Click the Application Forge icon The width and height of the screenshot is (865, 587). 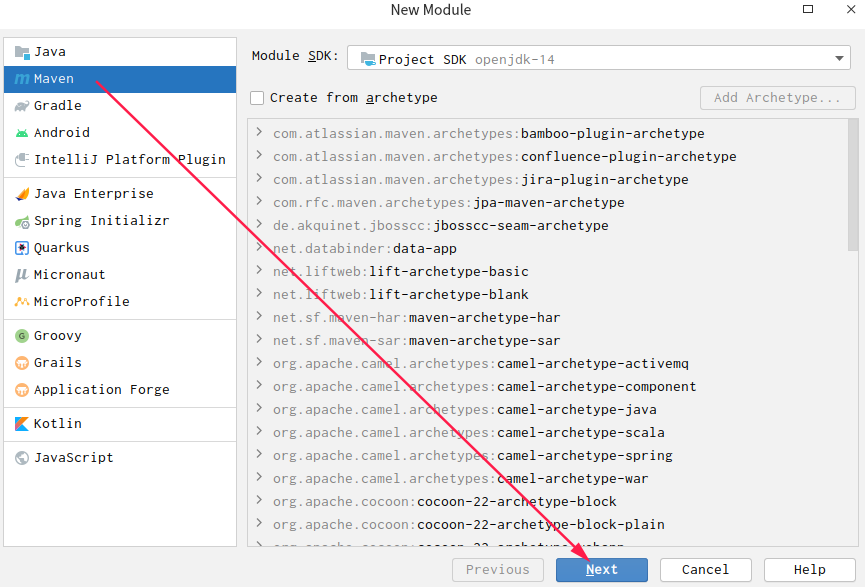pyautogui.click(x=22, y=390)
